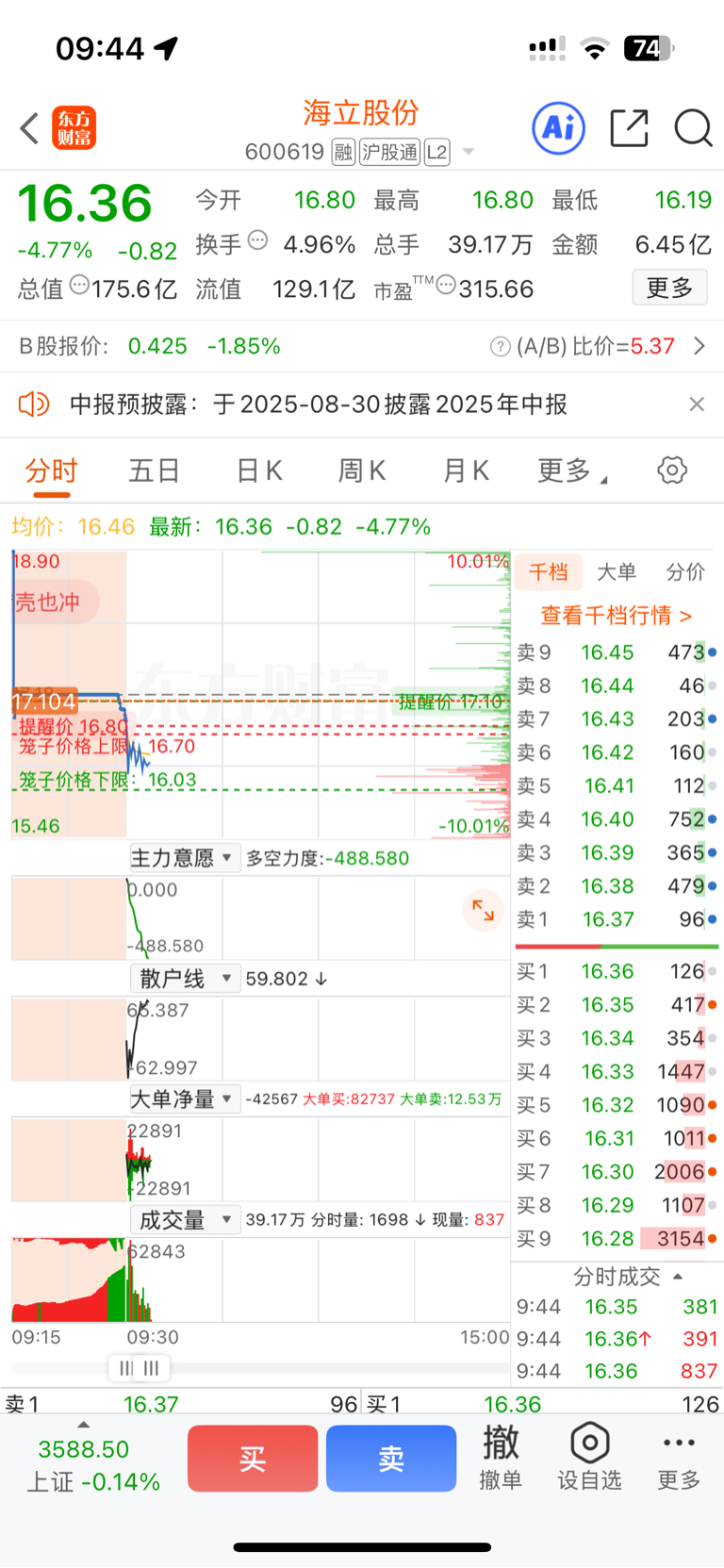The image size is (724, 1568).
Task: Expand the 上证 index bar arrow
Action: point(84,1425)
